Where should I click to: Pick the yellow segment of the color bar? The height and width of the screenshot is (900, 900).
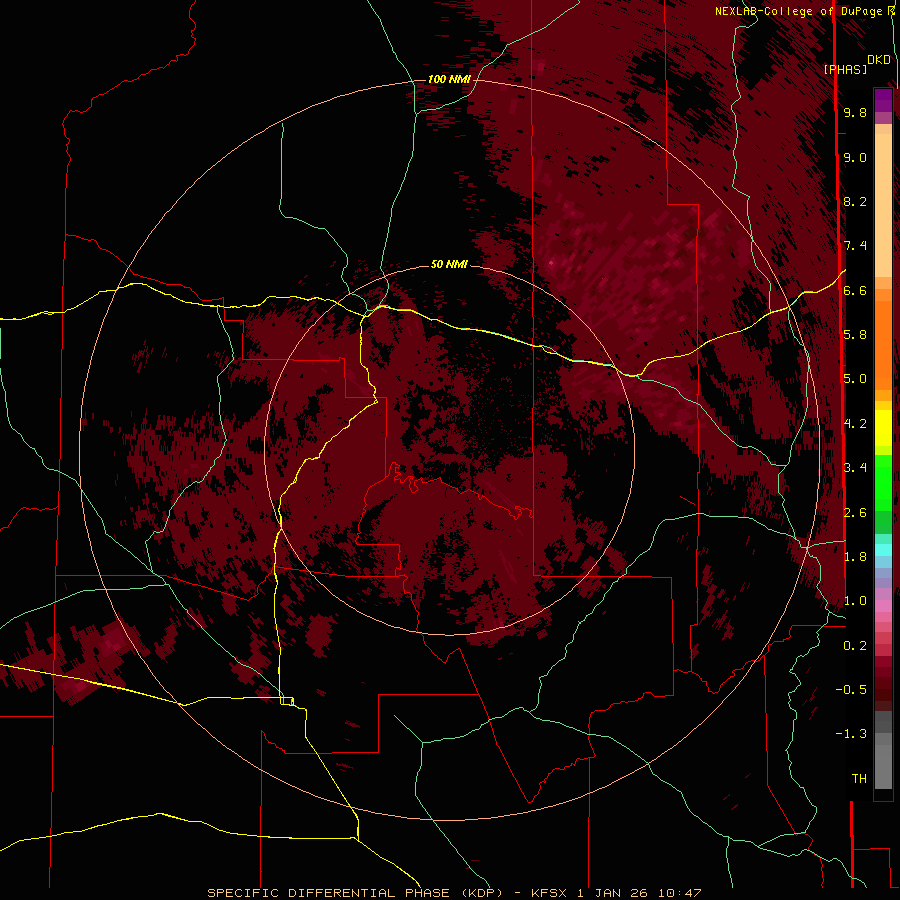click(x=883, y=428)
